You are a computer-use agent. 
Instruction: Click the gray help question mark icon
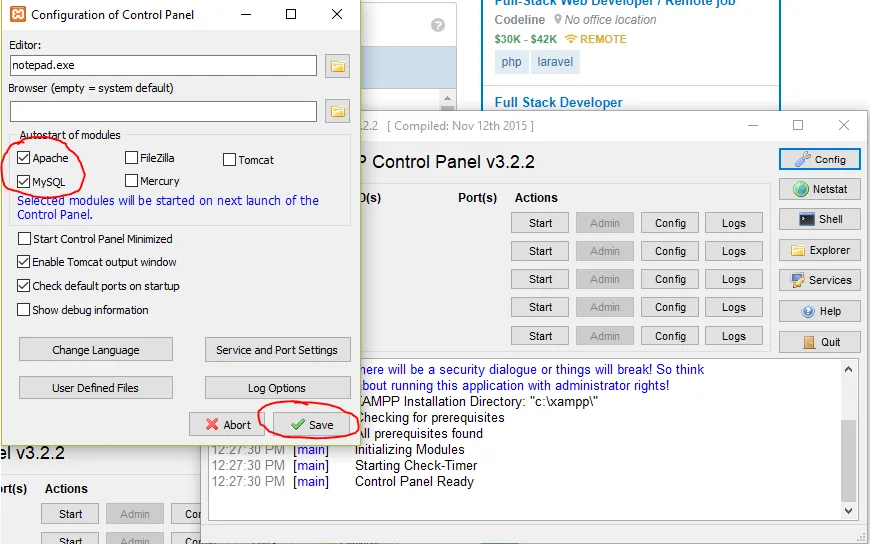tap(438, 25)
